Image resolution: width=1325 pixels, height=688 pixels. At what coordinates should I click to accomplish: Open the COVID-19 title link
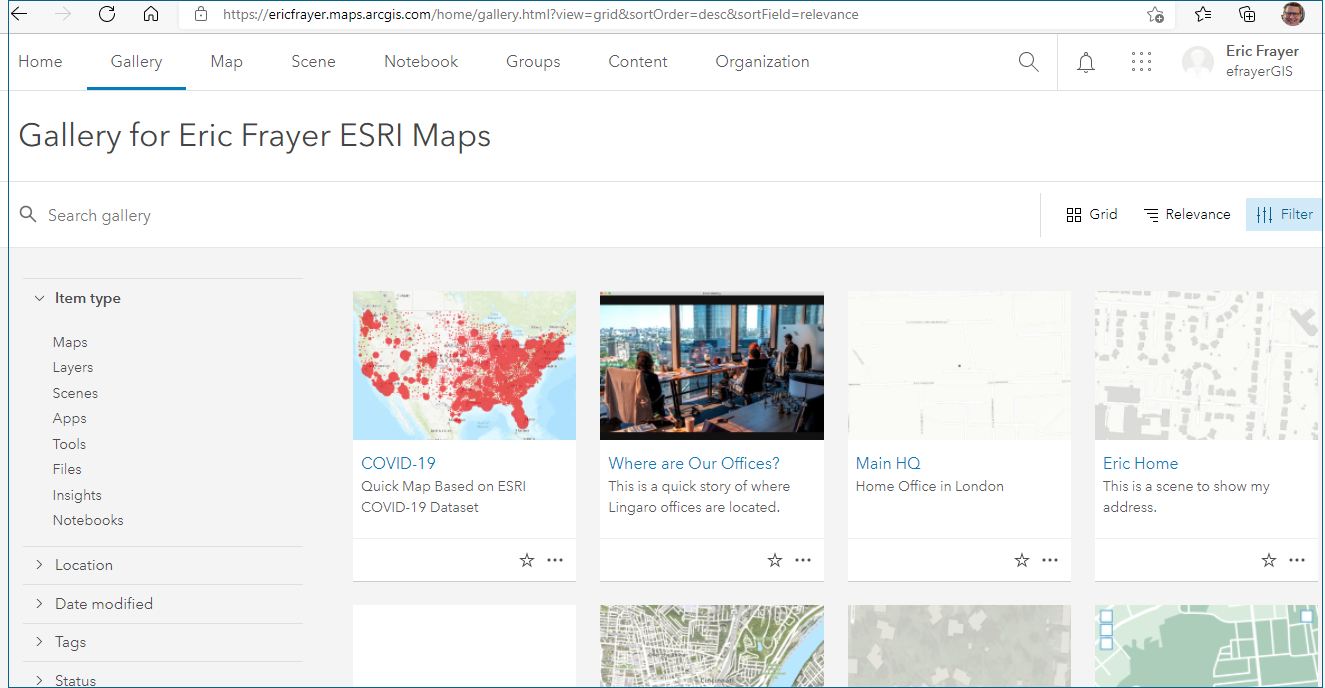[398, 463]
